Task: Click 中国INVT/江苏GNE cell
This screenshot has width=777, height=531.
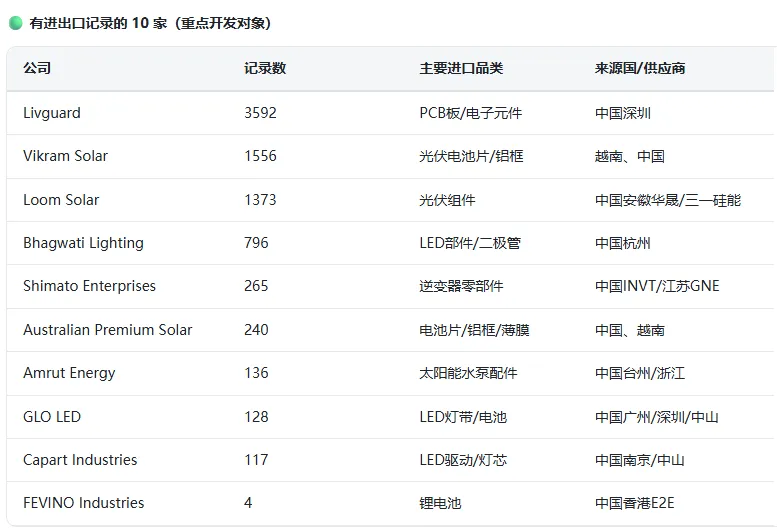Action: point(657,286)
